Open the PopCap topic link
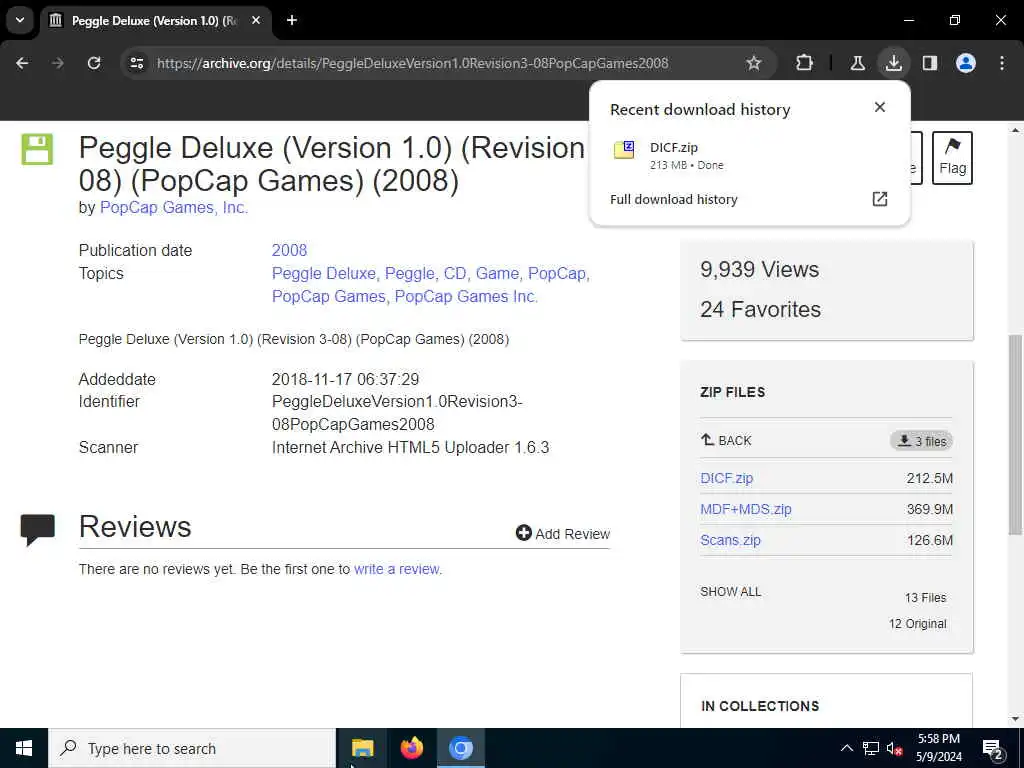 557,273
